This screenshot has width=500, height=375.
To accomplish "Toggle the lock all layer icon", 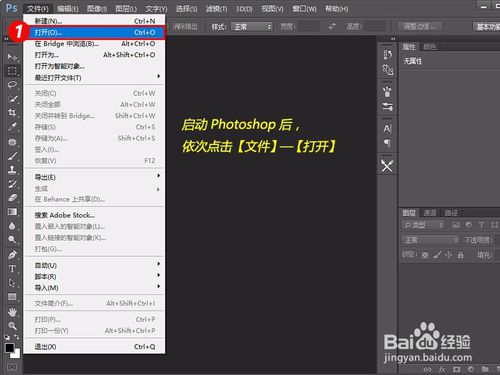I will click(460, 255).
